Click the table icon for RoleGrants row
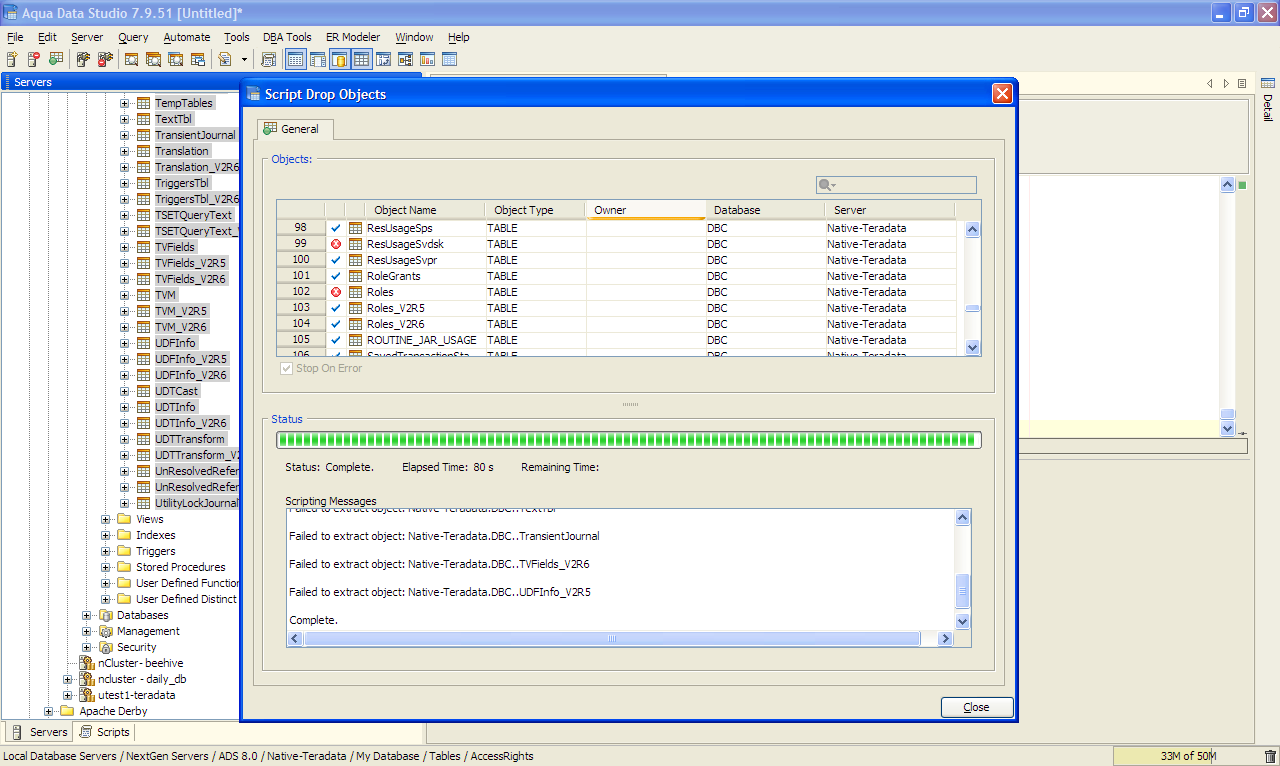The height and width of the screenshot is (766, 1280). (x=355, y=276)
